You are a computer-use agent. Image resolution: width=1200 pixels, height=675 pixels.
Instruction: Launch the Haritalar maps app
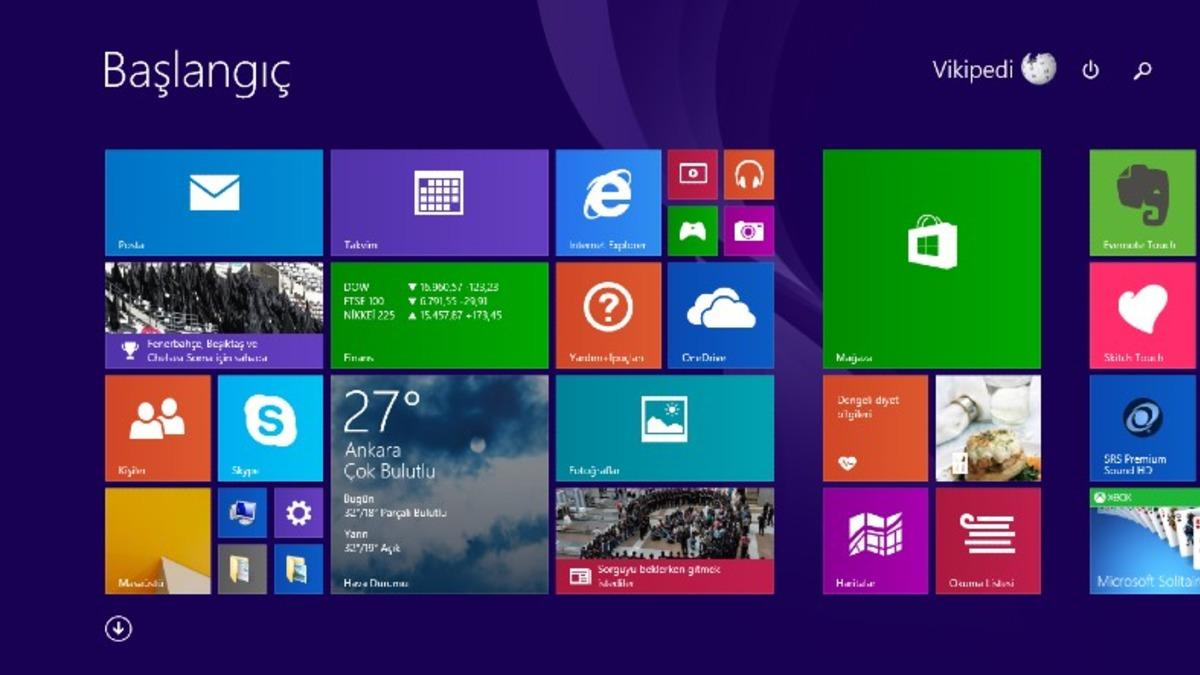(874, 540)
